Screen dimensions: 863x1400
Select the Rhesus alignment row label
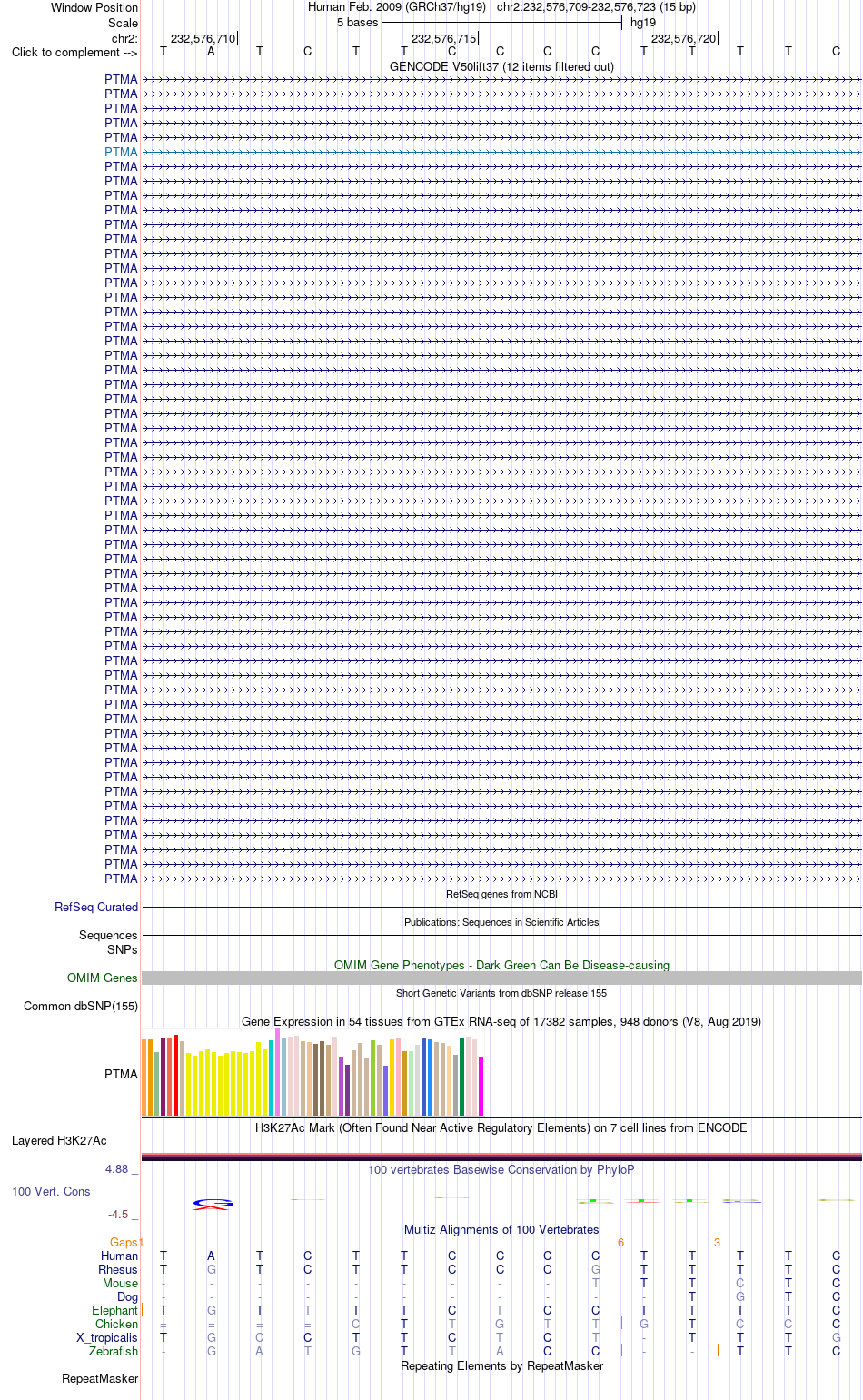118,1269
